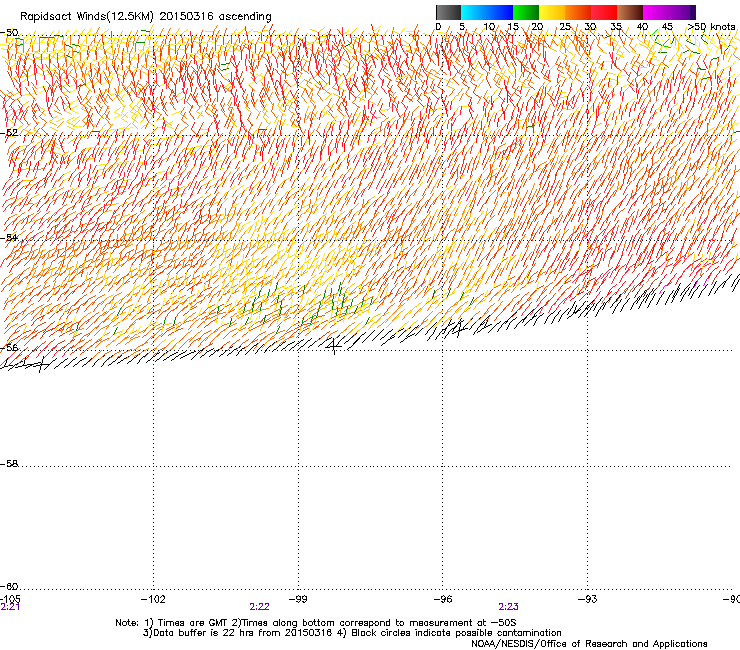Click the cyan 5-10 knots legend swatch
This screenshot has height=650, width=740.
coord(474,12)
